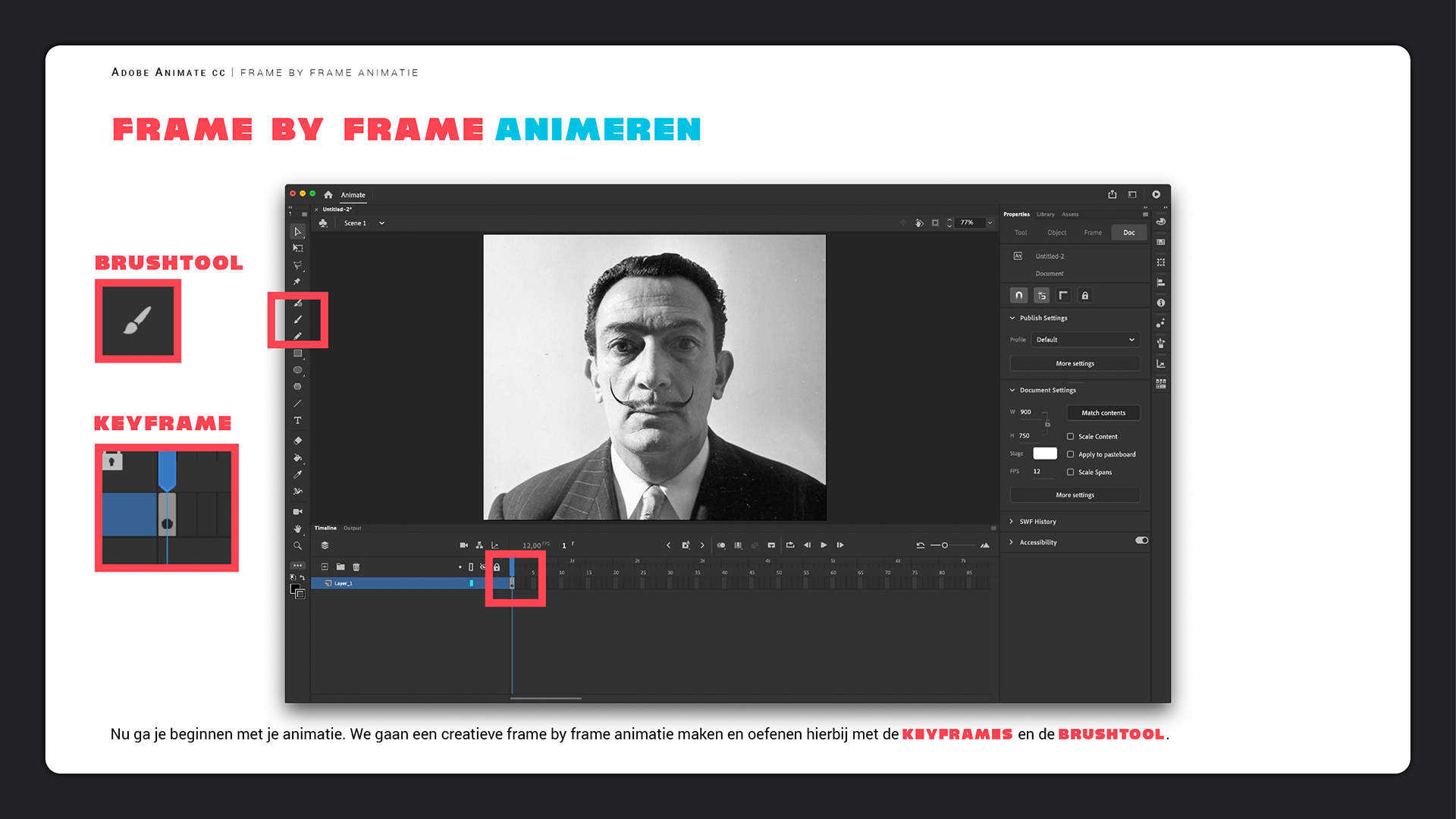The width and height of the screenshot is (1456, 819).
Task: Click the Match contents button
Action: pos(1103,413)
